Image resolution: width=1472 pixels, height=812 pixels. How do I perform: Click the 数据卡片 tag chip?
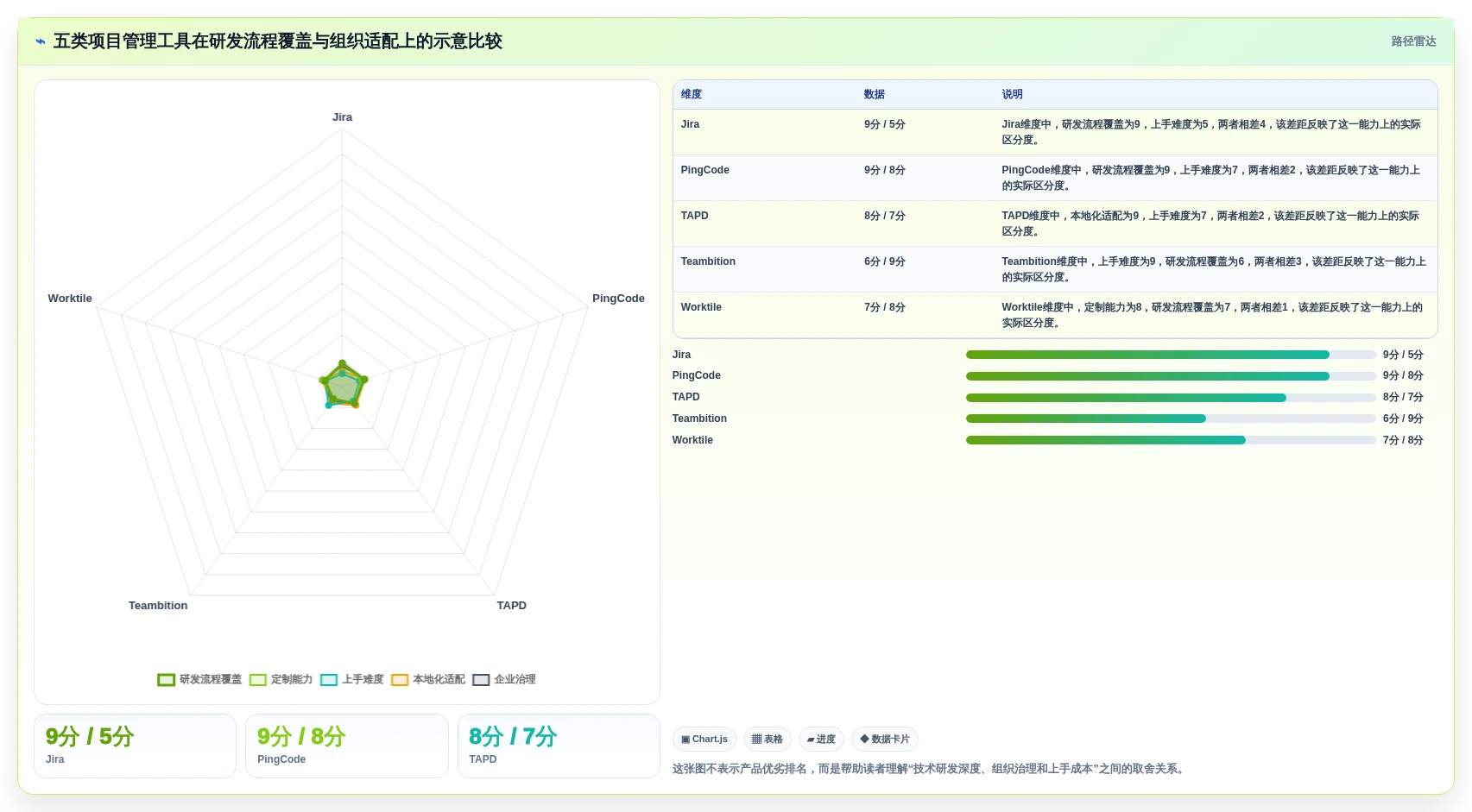point(884,739)
